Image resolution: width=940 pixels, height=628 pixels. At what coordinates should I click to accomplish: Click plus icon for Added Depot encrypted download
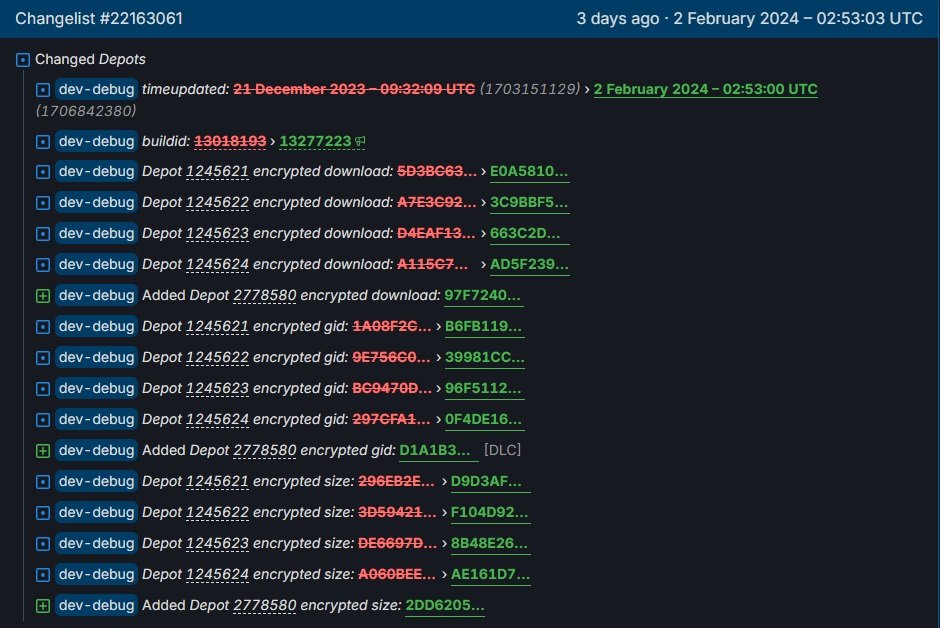click(43, 295)
